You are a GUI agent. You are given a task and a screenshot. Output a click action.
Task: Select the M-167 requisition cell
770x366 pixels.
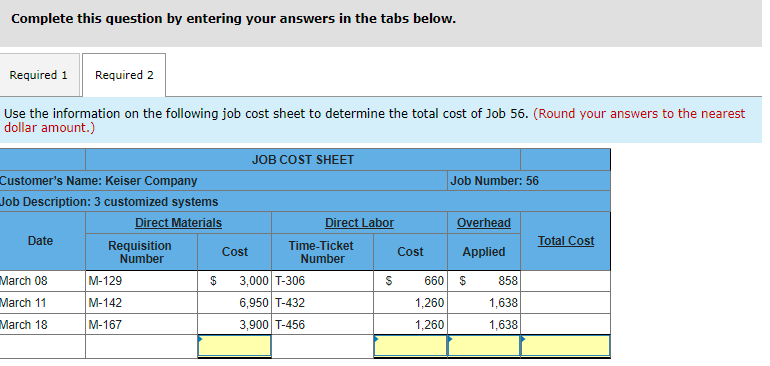point(141,325)
